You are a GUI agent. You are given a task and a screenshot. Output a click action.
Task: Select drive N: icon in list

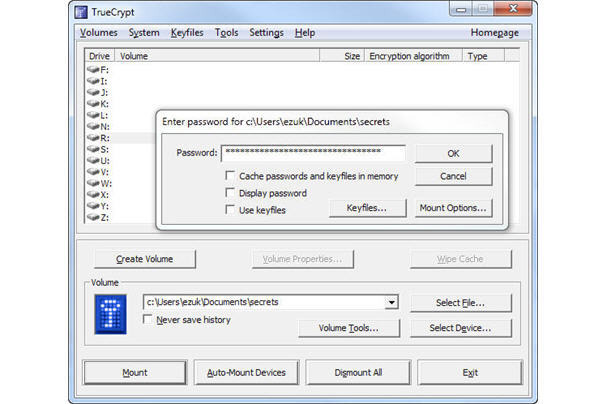tap(93, 126)
